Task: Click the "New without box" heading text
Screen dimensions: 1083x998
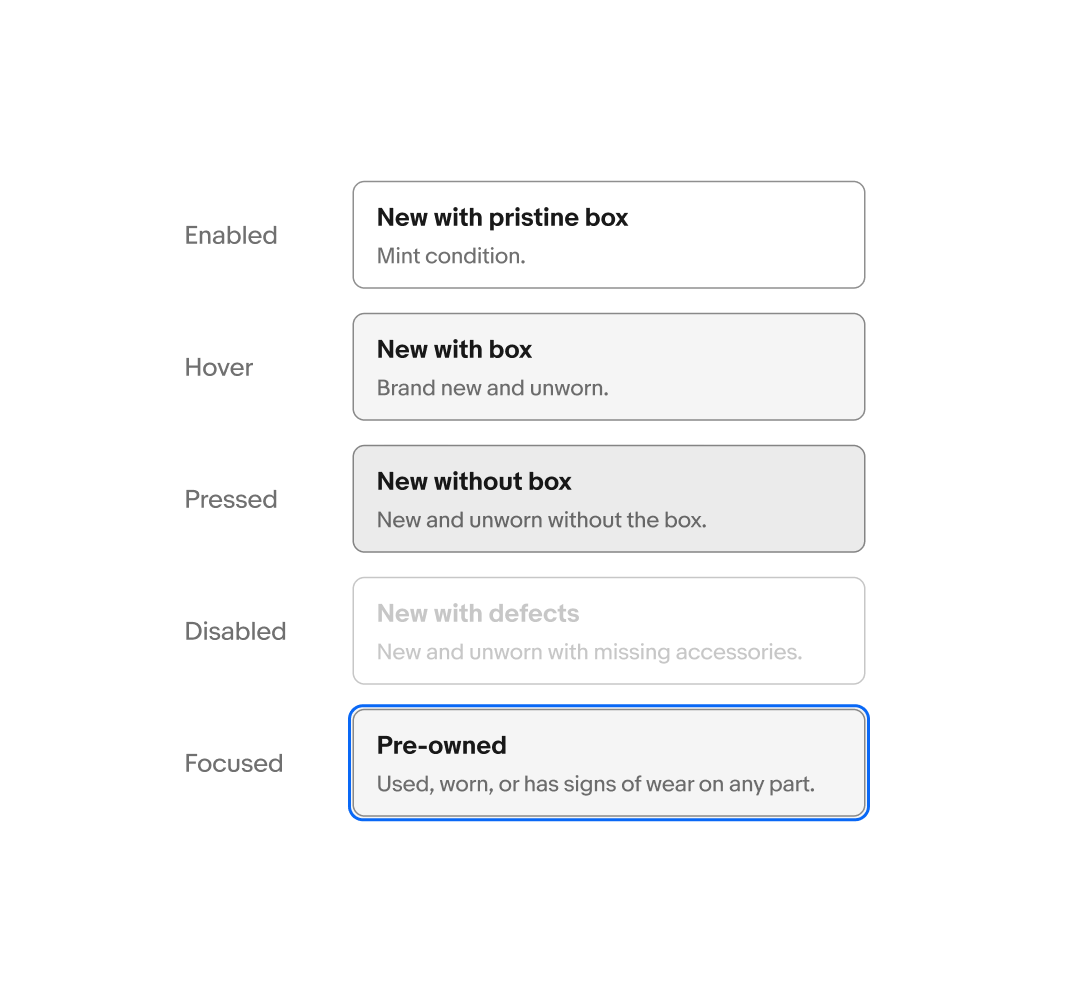Action: [x=474, y=481]
